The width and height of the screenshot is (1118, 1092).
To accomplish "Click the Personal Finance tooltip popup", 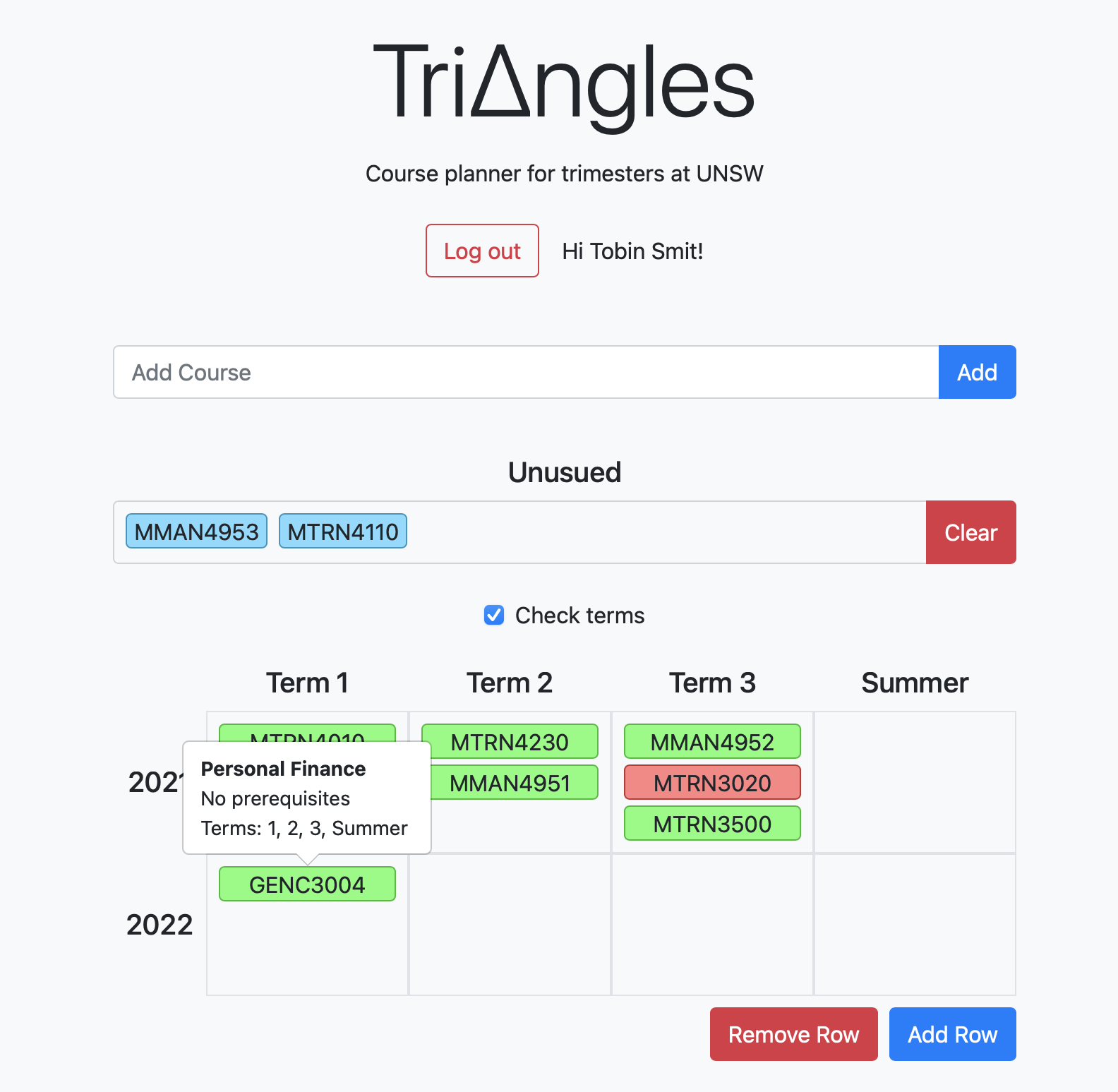I will coord(307,798).
